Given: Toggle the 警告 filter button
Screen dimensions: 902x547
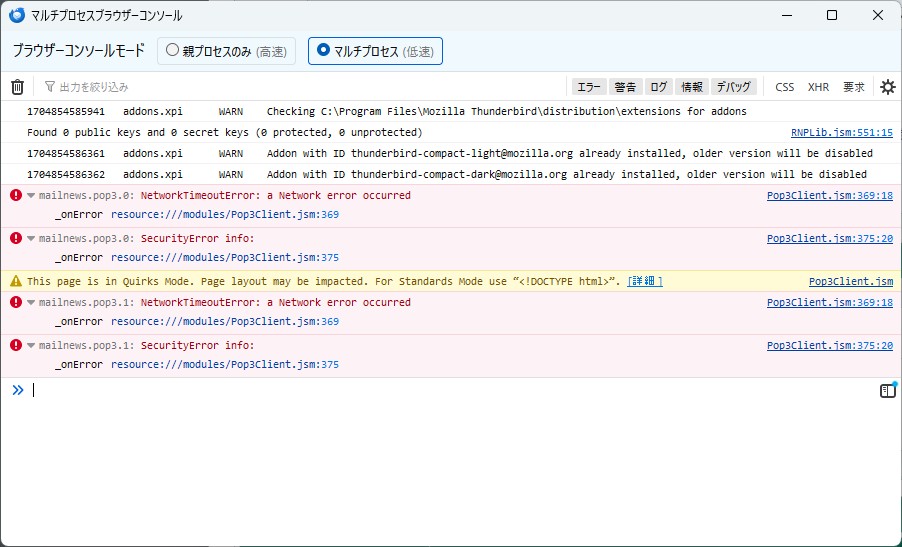Looking at the screenshot, I should (625, 87).
